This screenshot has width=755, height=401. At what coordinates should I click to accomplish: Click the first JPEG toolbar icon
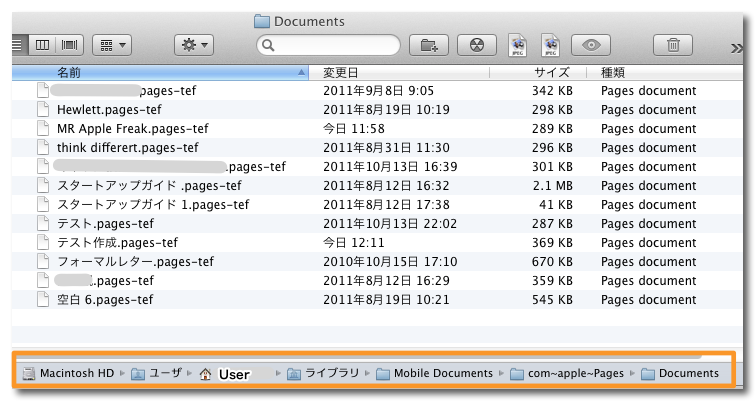518,45
